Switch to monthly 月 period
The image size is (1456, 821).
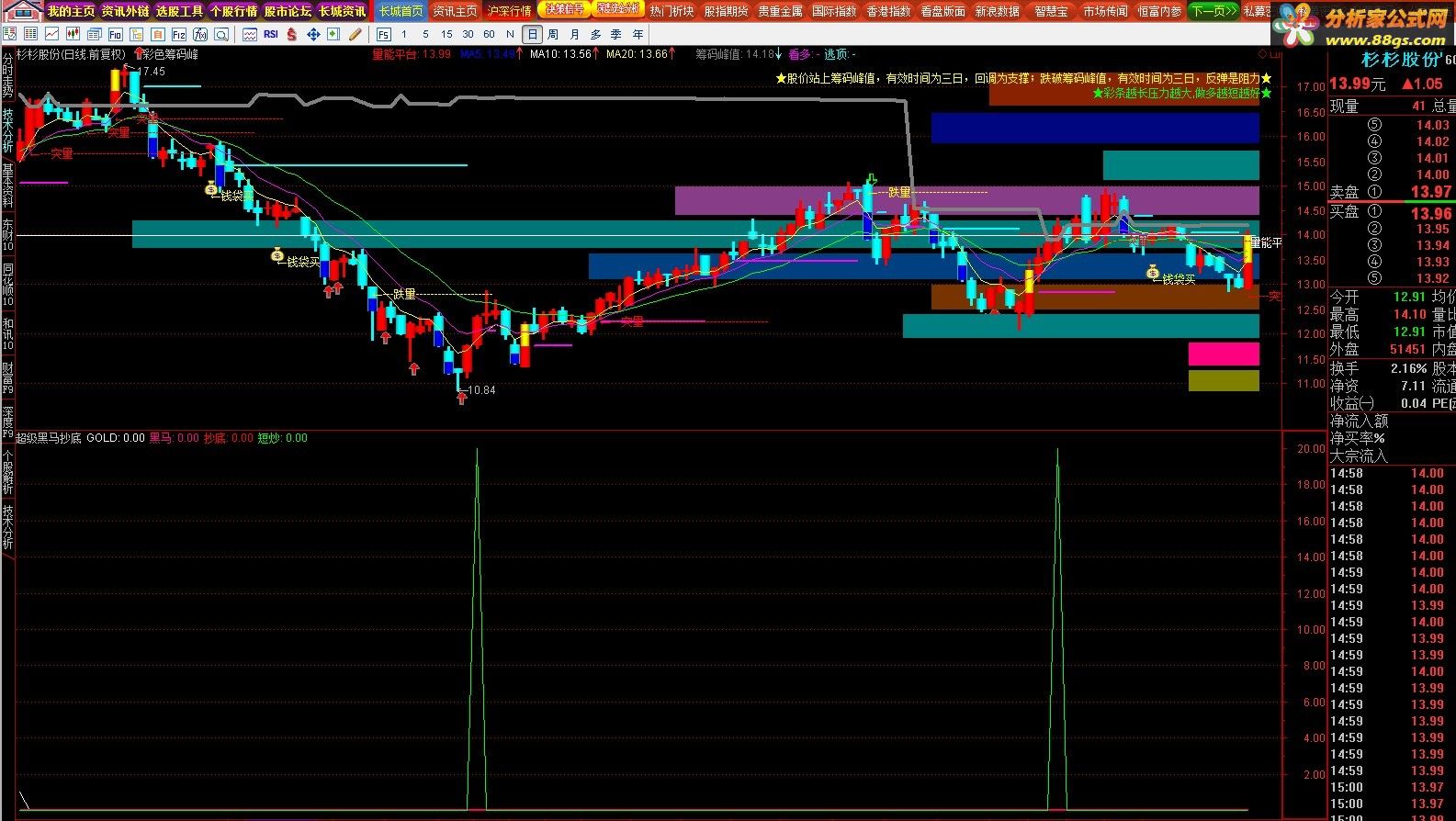click(574, 34)
